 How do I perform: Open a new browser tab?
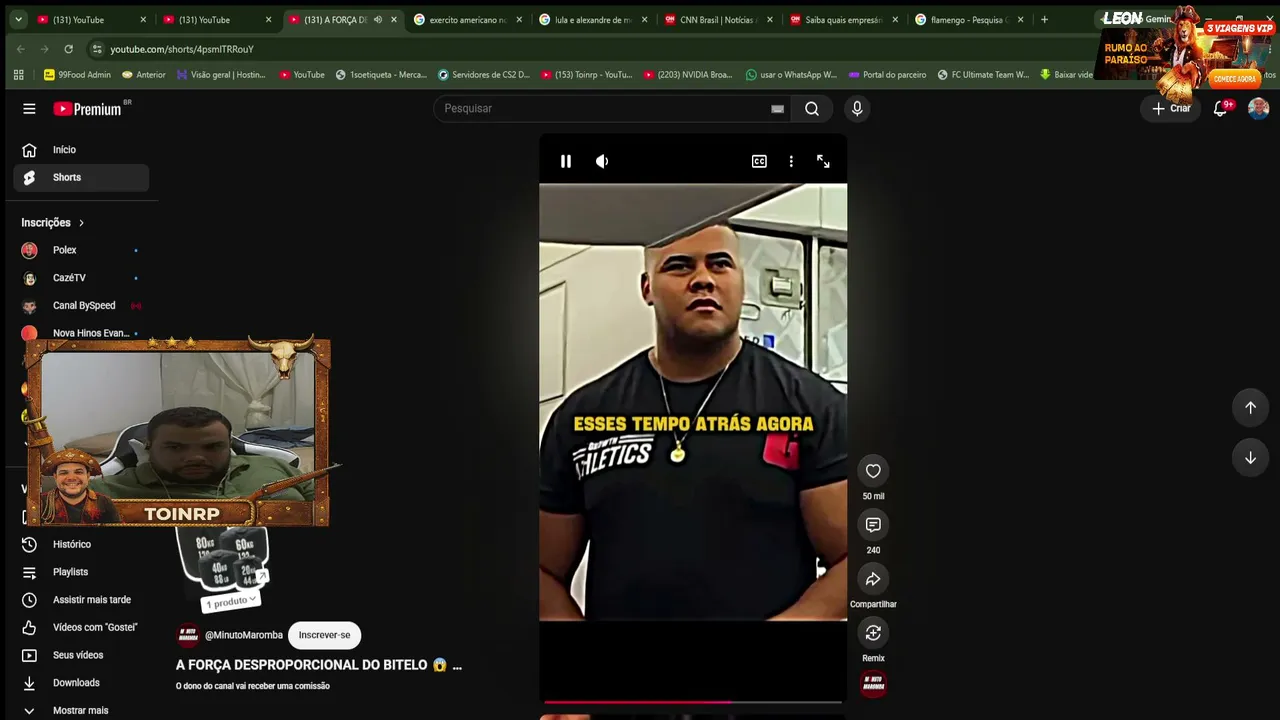click(x=1044, y=20)
